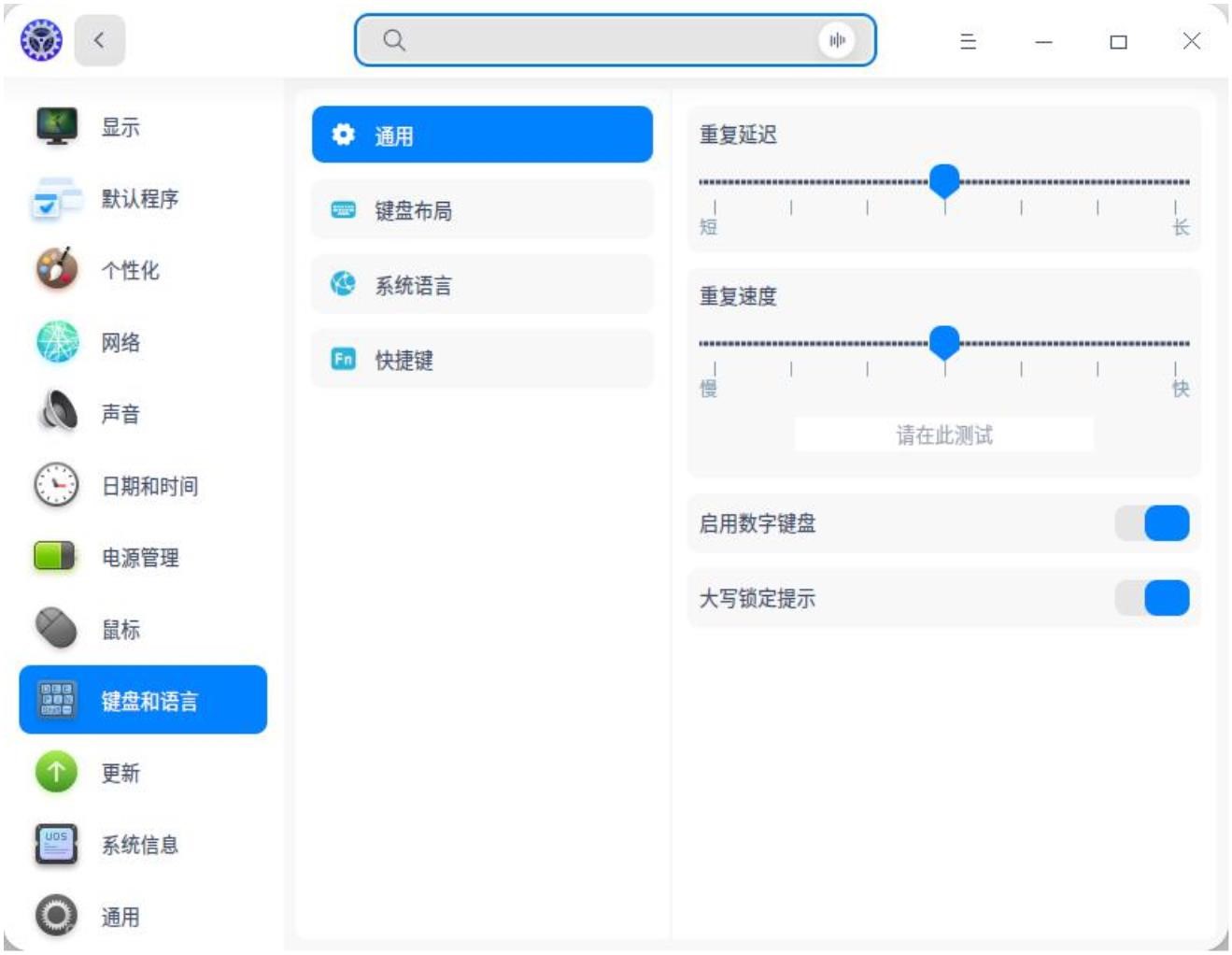Open 显示 monitor icon in sidebar

coord(57,126)
